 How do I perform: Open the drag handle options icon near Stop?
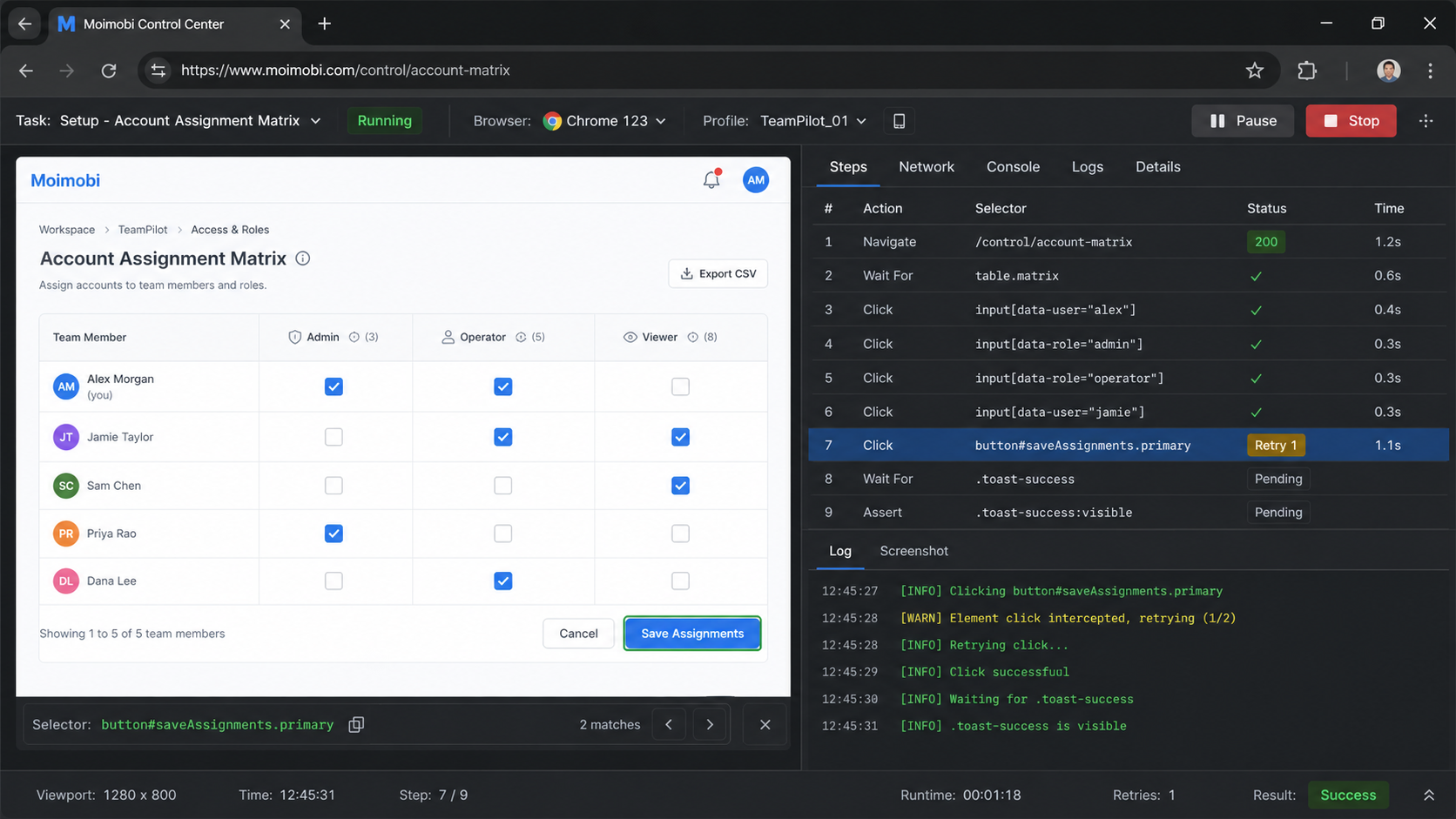tap(1426, 121)
